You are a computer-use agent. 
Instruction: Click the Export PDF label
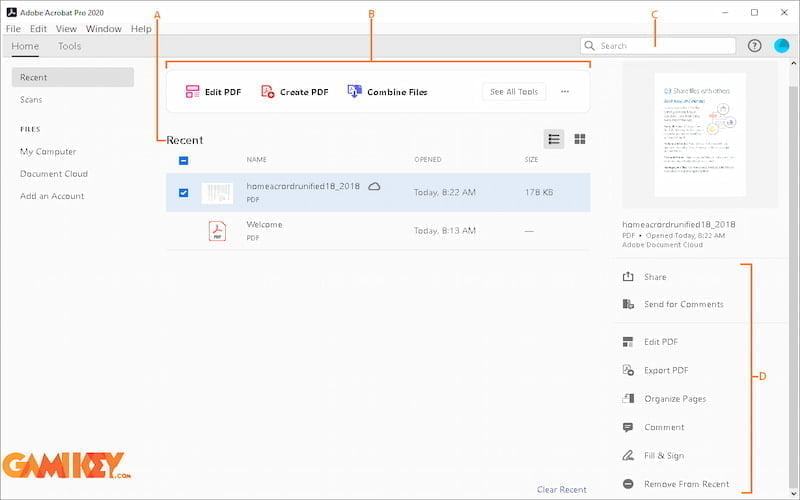click(666, 370)
